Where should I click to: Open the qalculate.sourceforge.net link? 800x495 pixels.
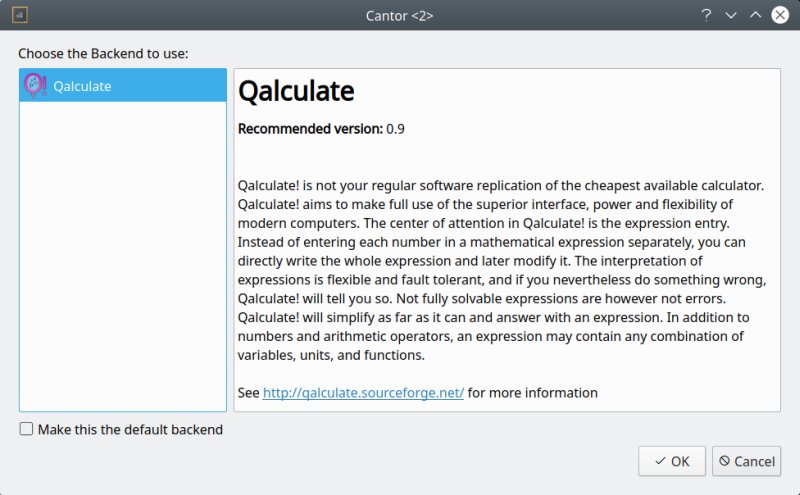point(363,393)
